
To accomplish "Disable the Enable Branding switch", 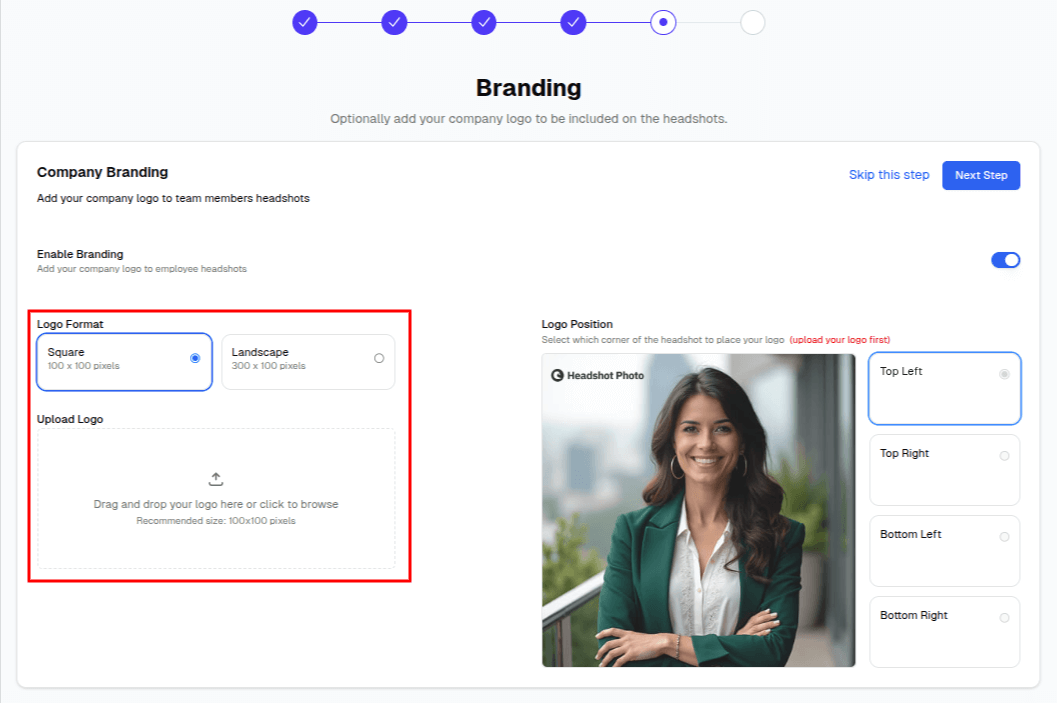I will pyautogui.click(x=1005, y=260).
